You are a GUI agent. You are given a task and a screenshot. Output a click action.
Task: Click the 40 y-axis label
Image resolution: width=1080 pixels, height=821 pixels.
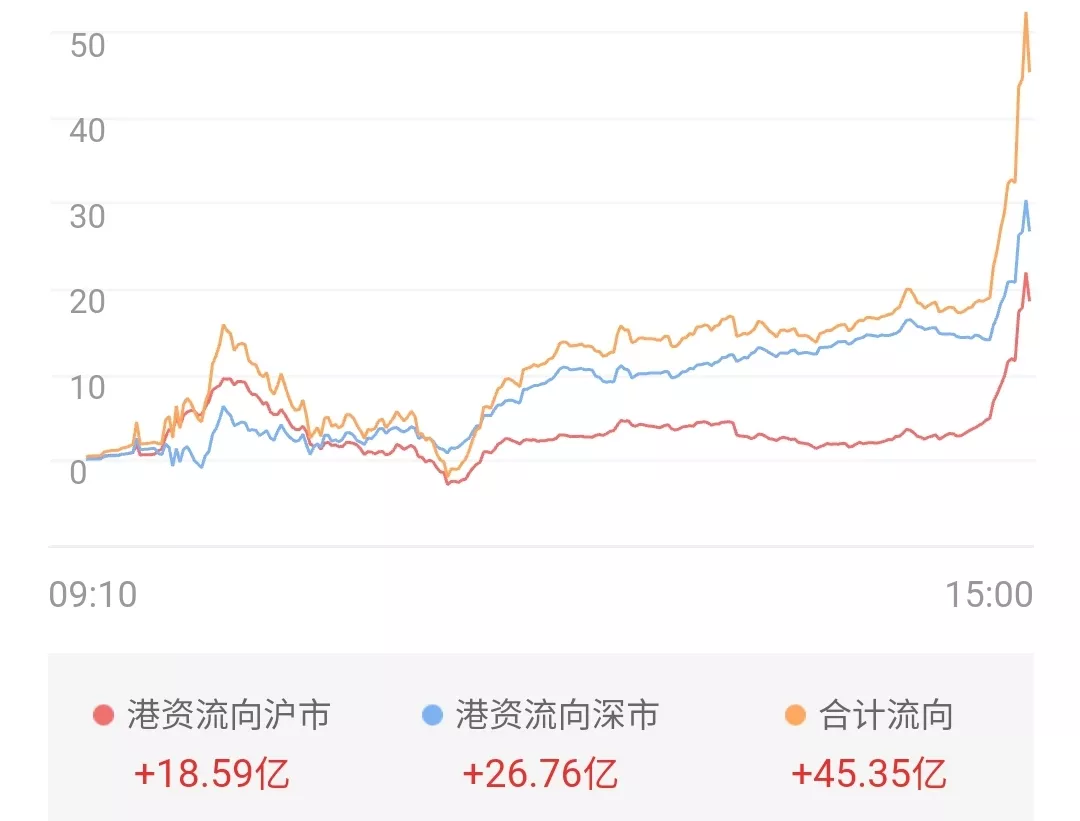[87, 131]
